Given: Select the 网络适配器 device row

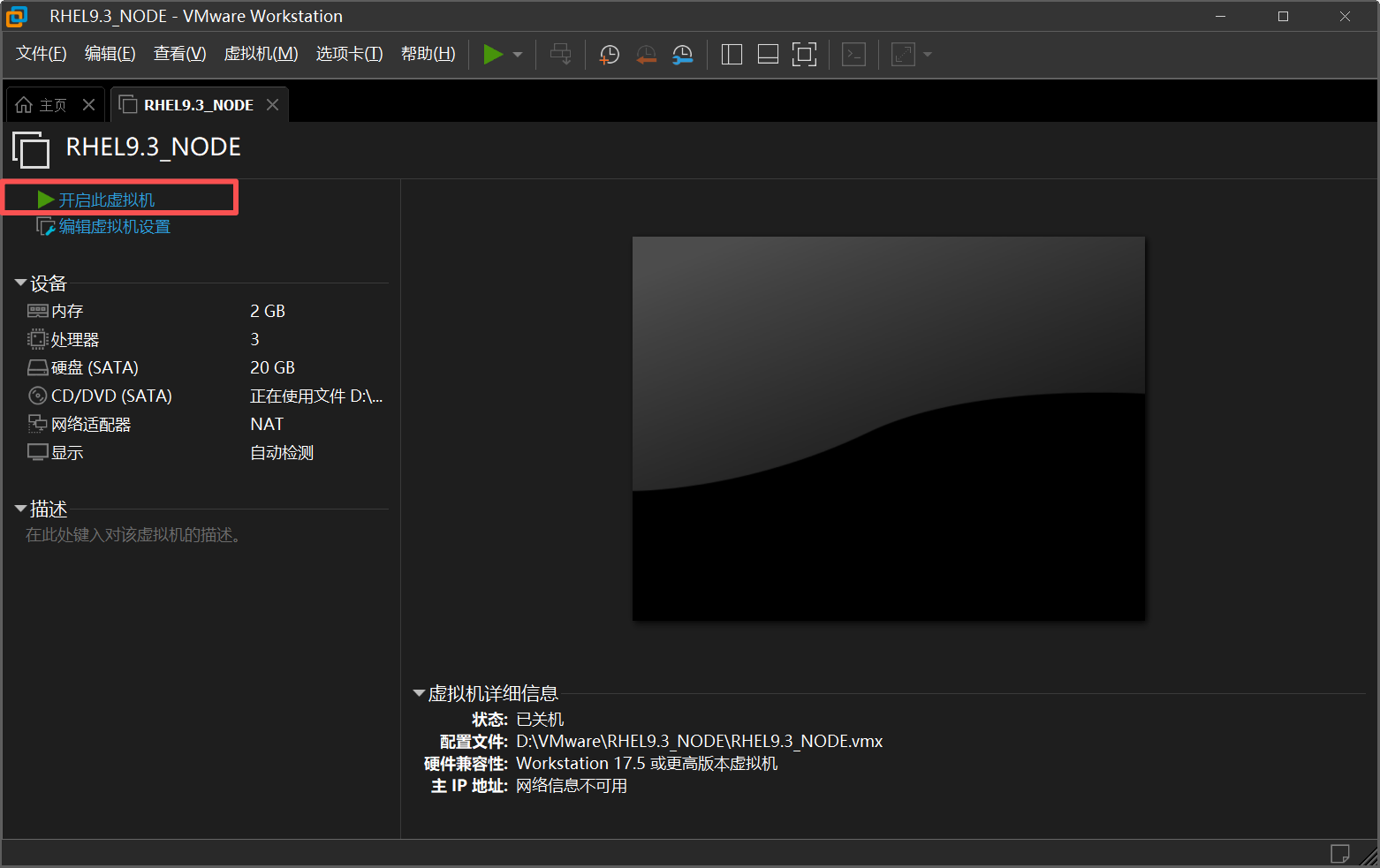Looking at the screenshot, I should pyautogui.click(x=207, y=425).
